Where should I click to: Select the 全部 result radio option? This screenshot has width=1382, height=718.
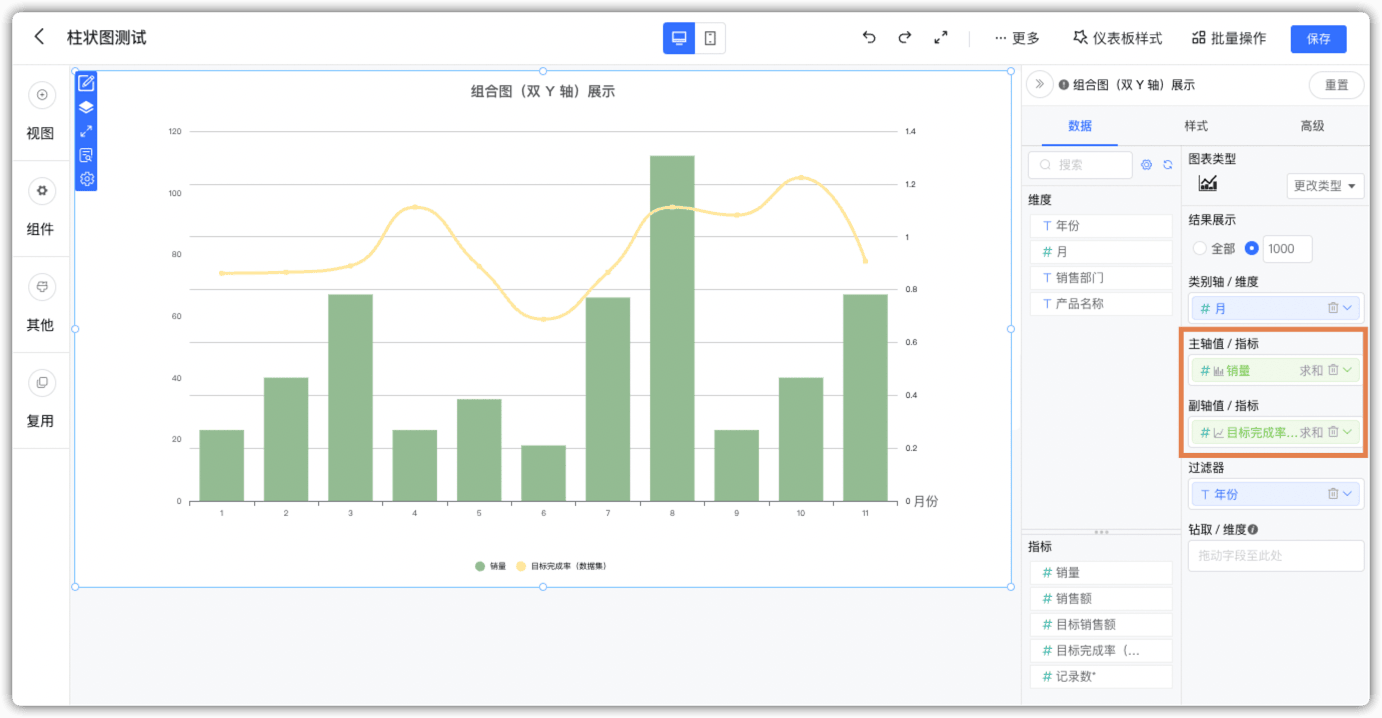coord(1200,248)
